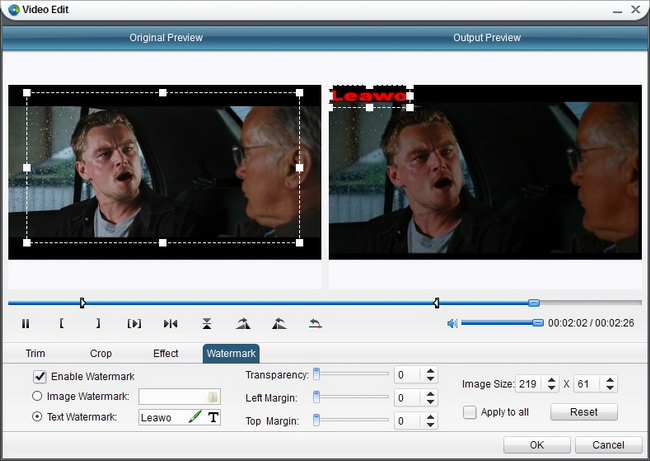Click the undo/reset rotation icon
The width and height of the screenshot is (650, 461).
pos(315,323)
